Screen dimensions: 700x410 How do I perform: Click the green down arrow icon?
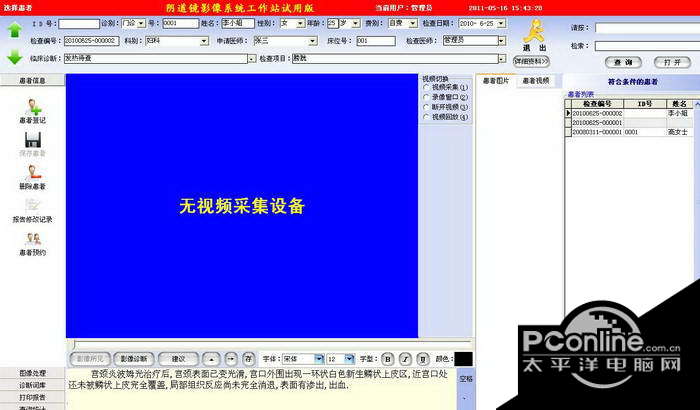15,57
